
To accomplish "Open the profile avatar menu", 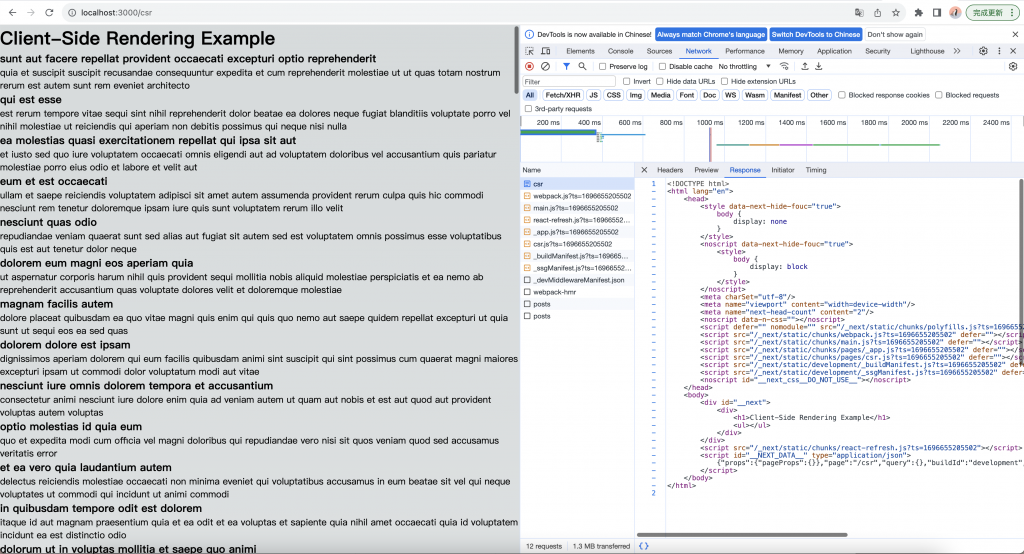I will tap(955, 12).
